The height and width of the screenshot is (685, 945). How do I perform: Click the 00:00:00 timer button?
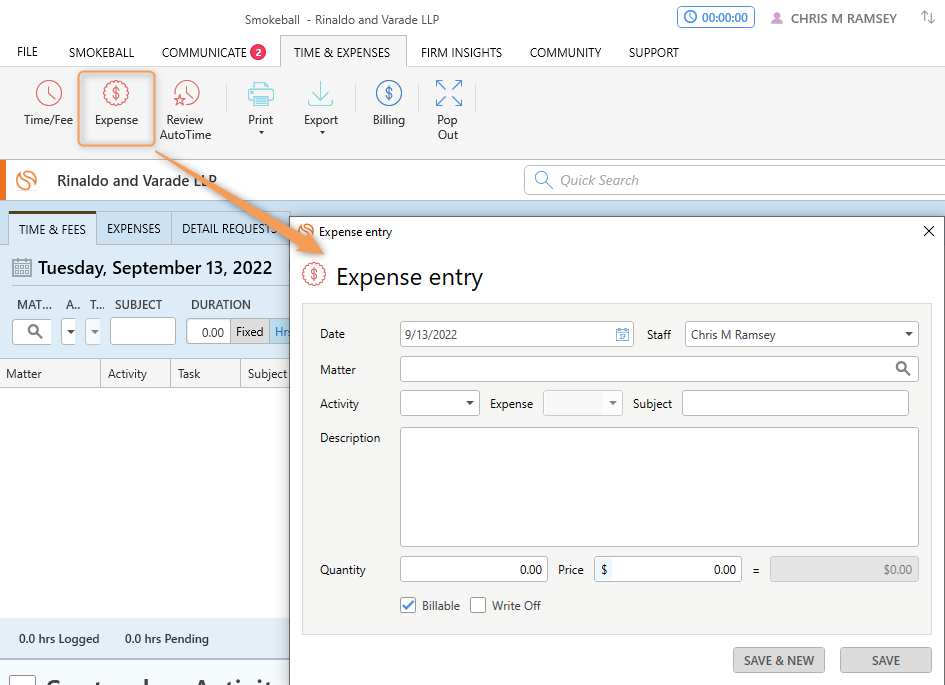coord(716,17)
